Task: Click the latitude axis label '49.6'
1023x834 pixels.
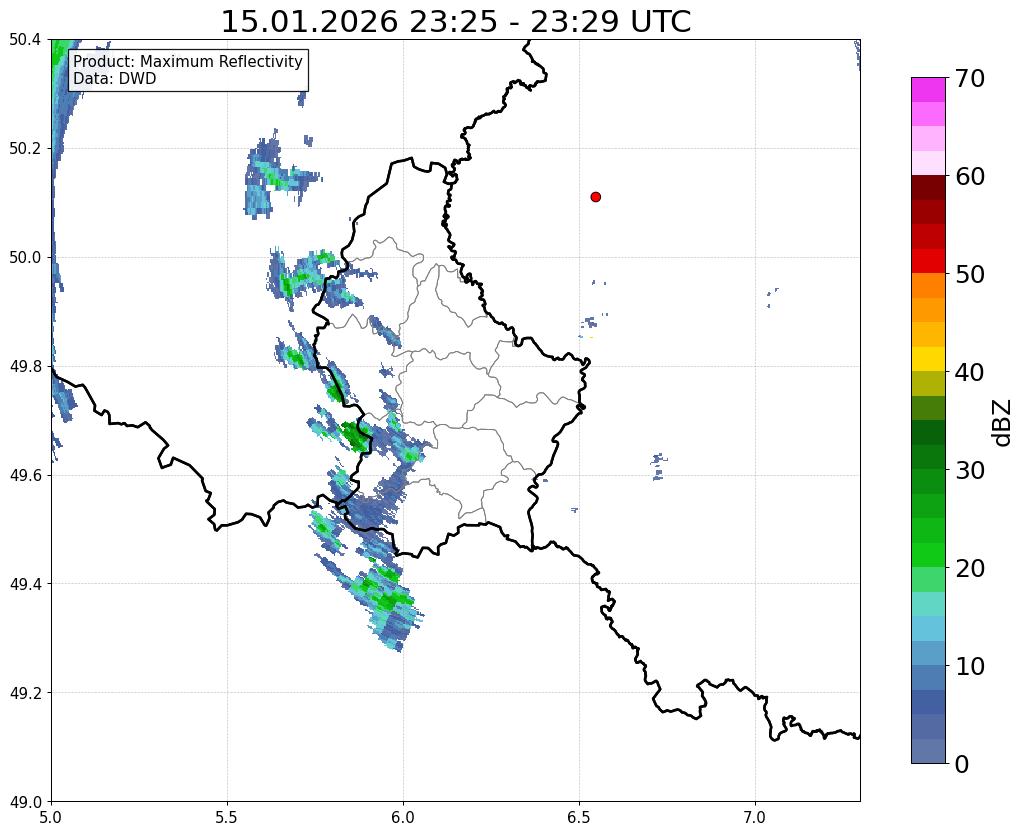Action: point(25,476)
